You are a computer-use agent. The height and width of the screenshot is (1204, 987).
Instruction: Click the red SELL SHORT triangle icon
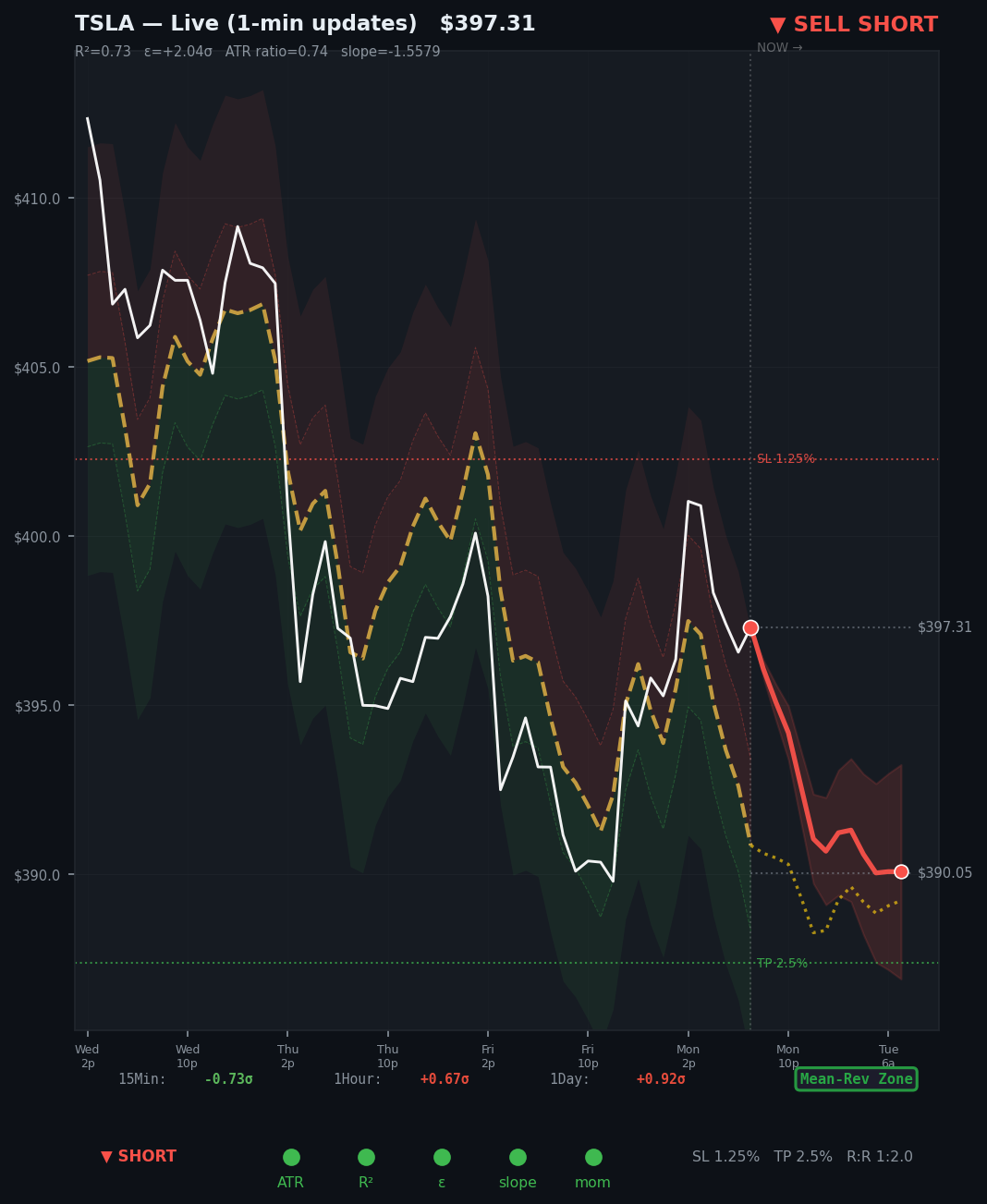pos(777,24)
